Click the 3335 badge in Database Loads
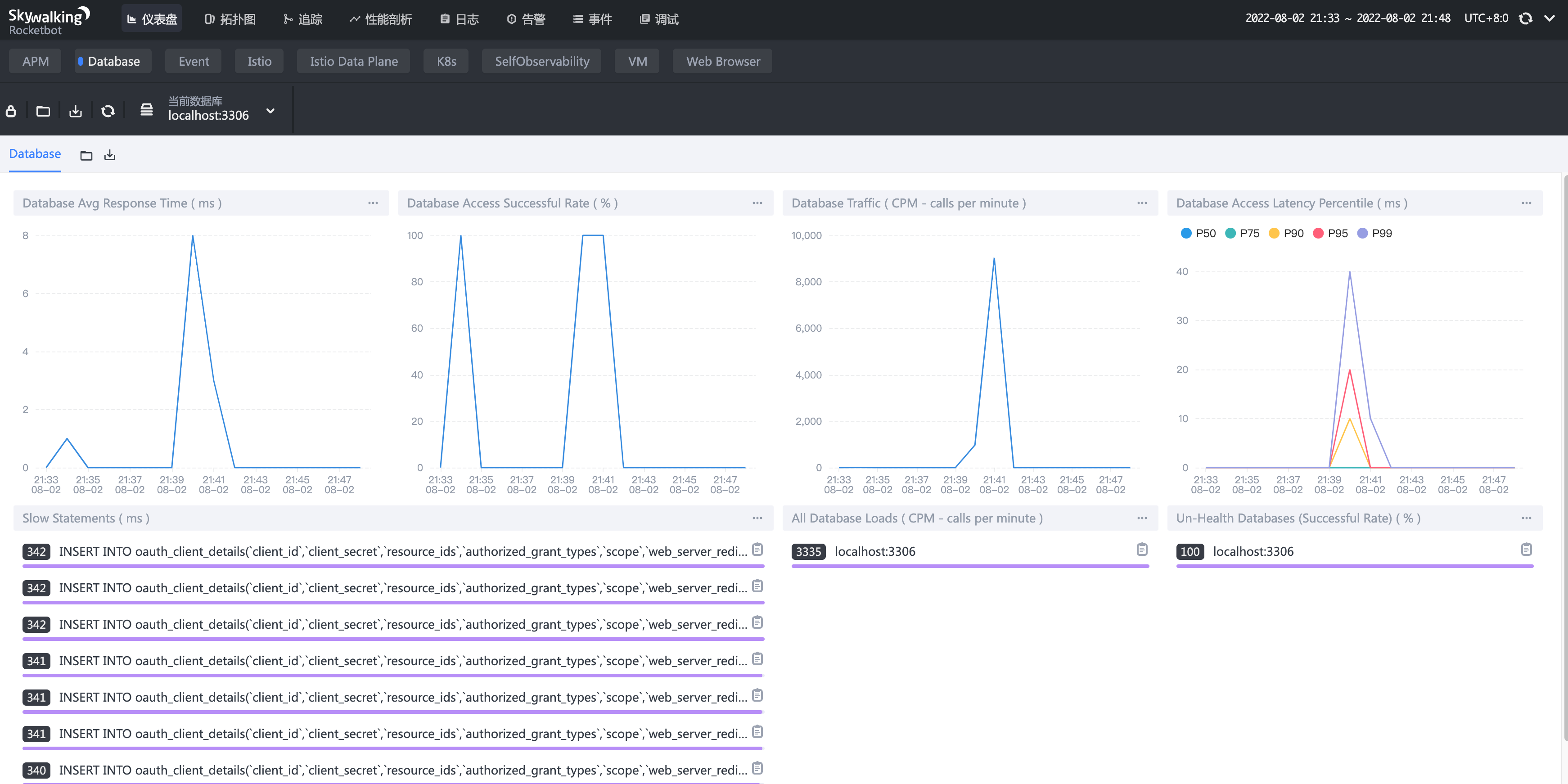Screen dimensions: 1568x784 (808, 551)
